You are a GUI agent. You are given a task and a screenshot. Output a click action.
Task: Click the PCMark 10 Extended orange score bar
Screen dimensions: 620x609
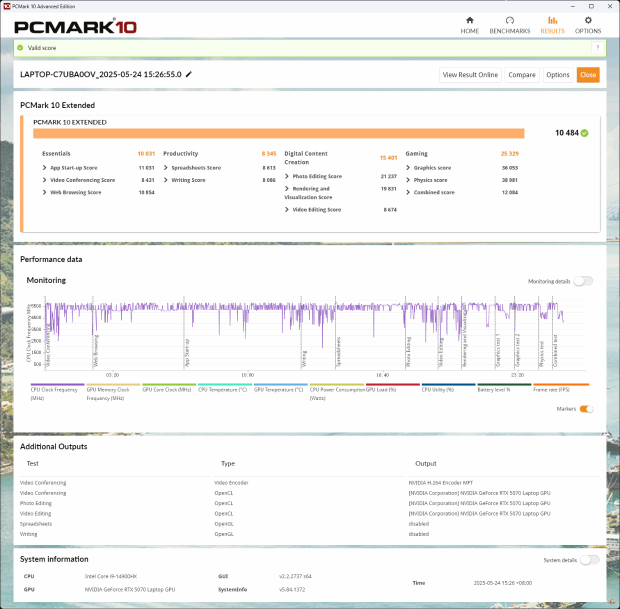point(279,133)
